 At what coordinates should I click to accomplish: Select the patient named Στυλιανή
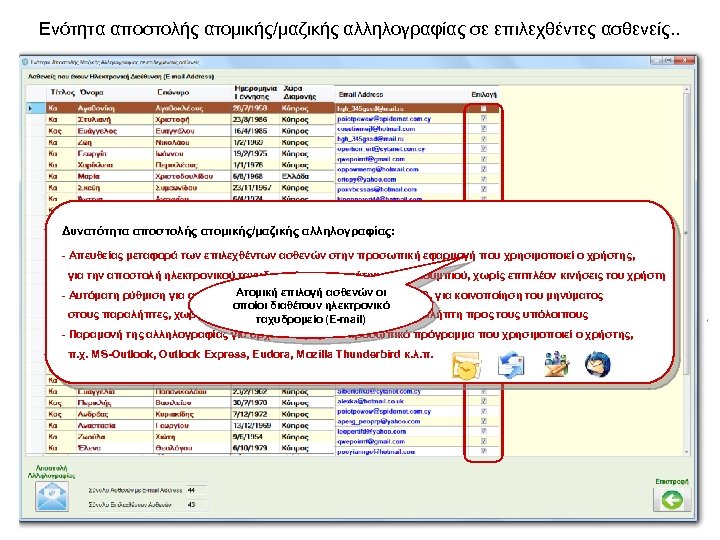94,119
